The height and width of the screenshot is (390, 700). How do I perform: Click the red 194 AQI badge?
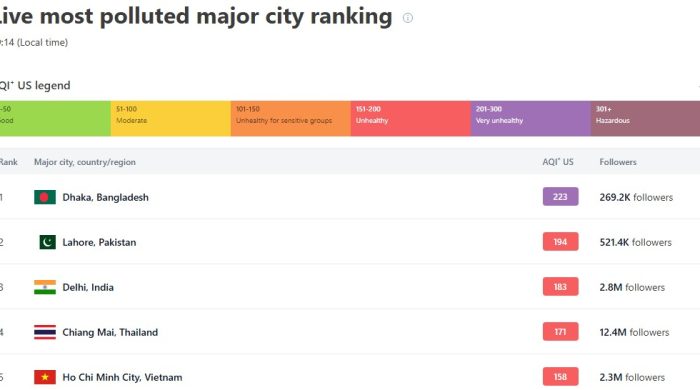tap(561, 242)
